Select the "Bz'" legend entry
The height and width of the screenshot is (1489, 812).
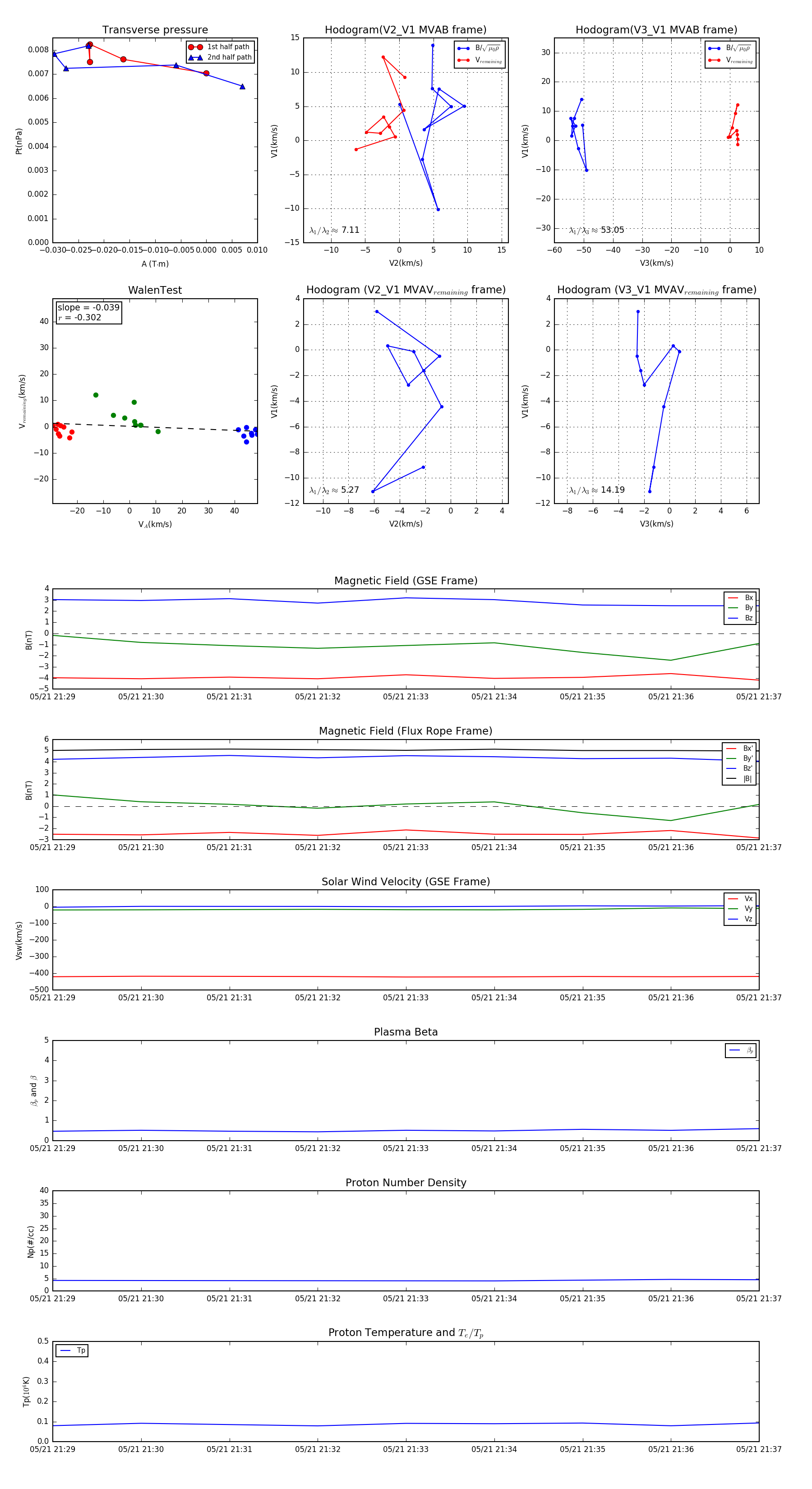click(x=739, y=768)
